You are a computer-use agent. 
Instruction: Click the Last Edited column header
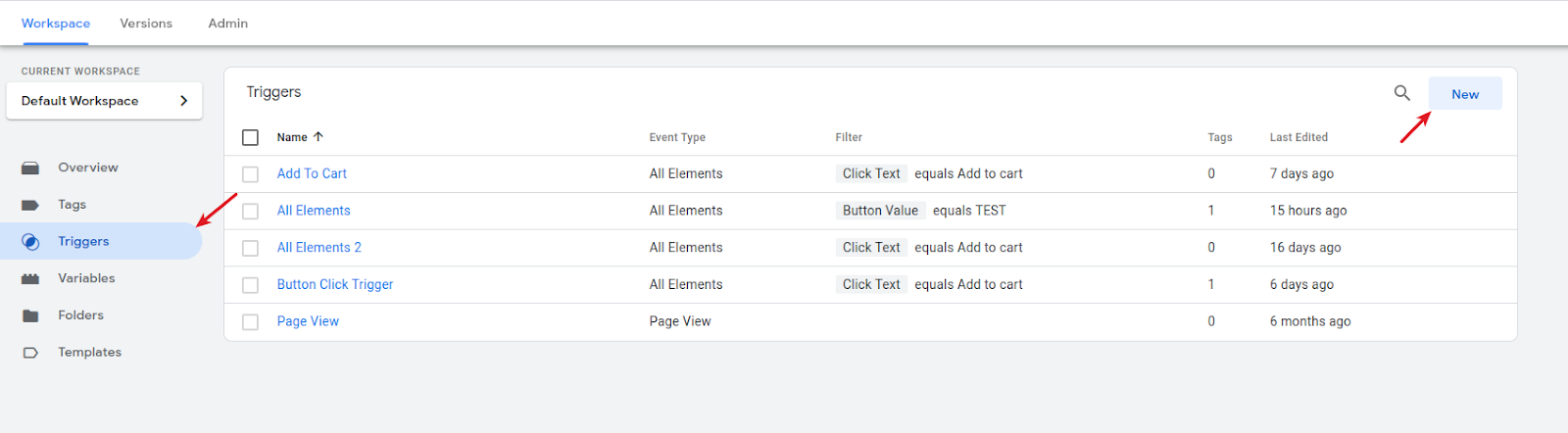click(1298, 137)
